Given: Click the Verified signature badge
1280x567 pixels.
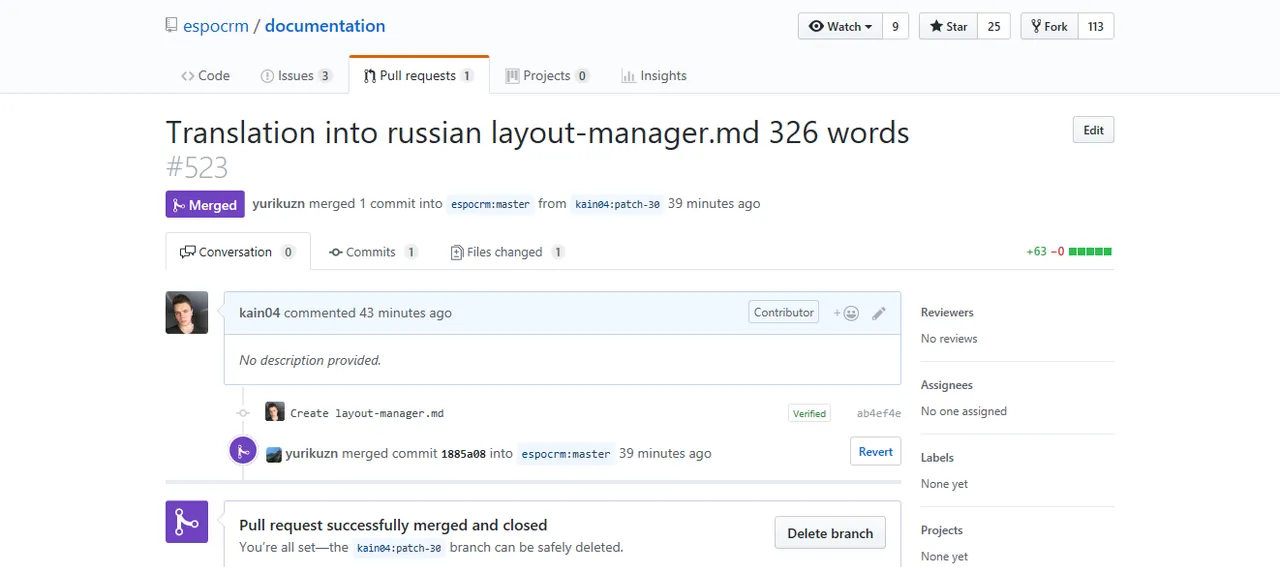Looking at the screenshot, I should click(809, 413).
